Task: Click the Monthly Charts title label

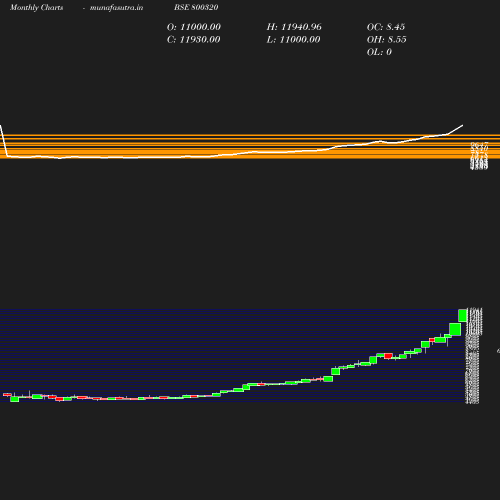Action: click(x=36, y=8)
